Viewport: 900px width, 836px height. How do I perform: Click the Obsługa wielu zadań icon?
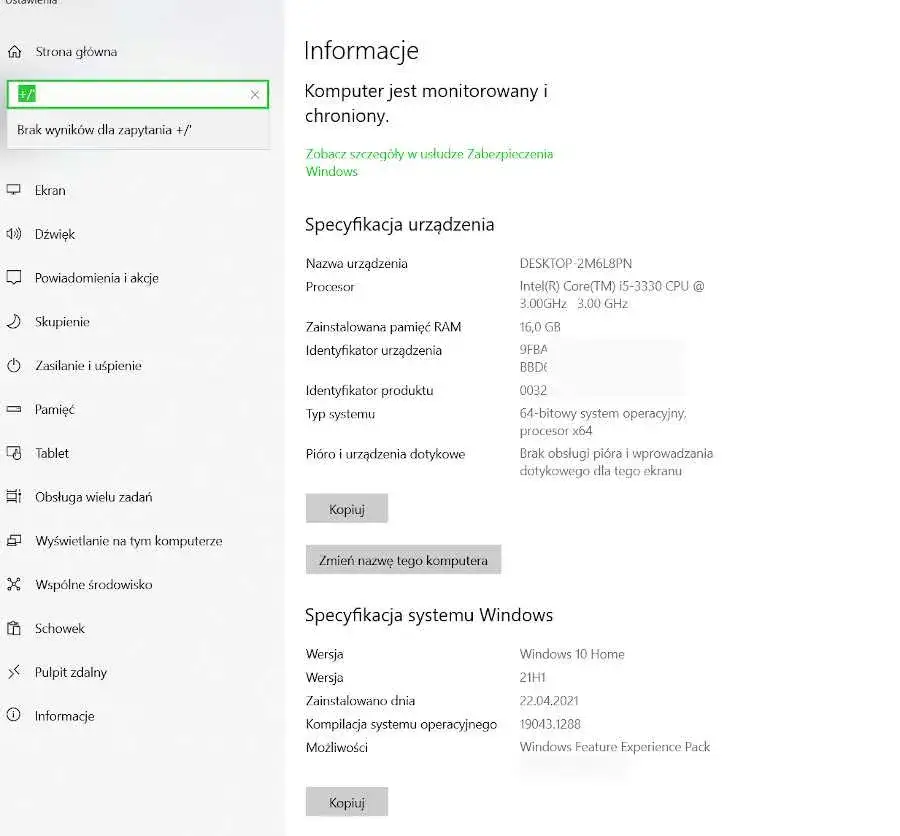tap(14, 497)
